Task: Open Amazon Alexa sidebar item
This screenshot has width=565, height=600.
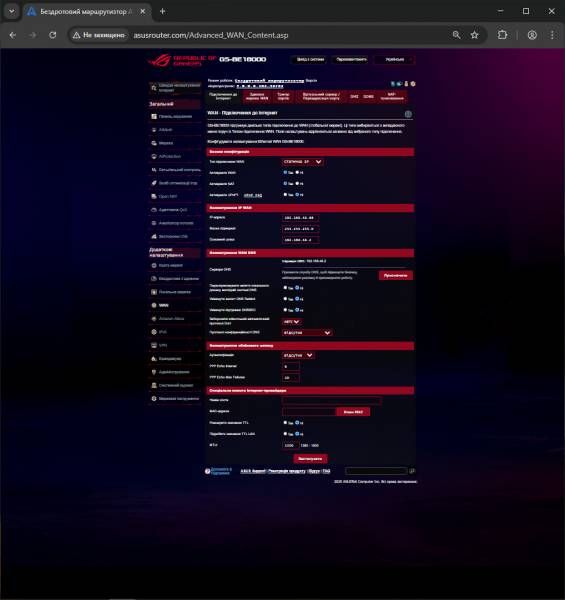Action: coord(174,319)
